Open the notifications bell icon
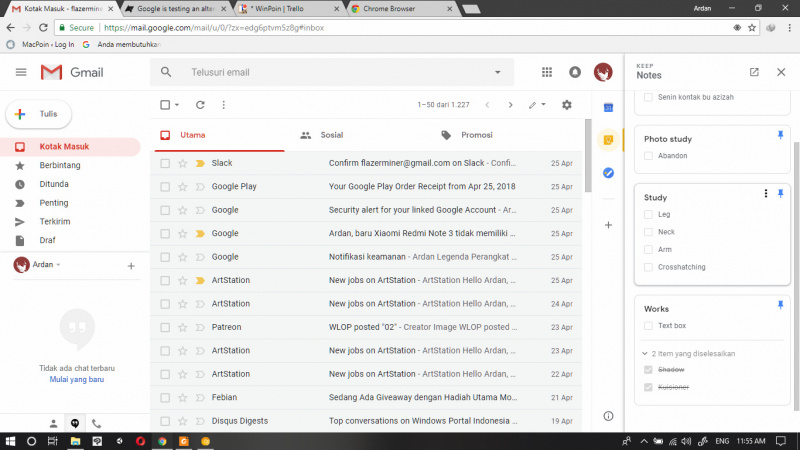 pyautogui.click(x=575, y=72)
